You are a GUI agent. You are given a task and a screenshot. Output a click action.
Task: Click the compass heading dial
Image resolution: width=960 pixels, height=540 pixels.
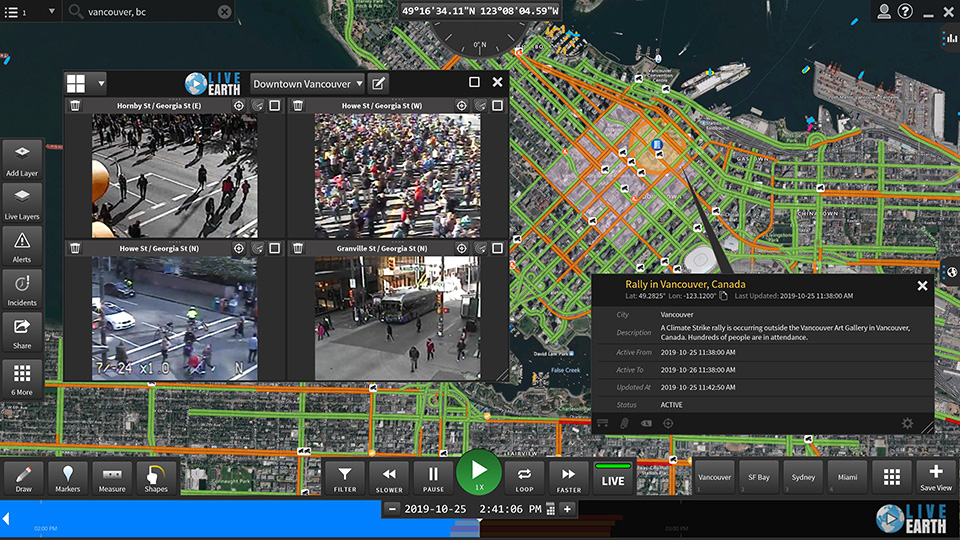coord(479,40)
